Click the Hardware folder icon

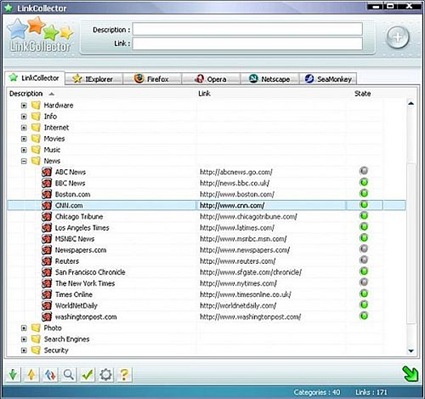tap(36, 105)
